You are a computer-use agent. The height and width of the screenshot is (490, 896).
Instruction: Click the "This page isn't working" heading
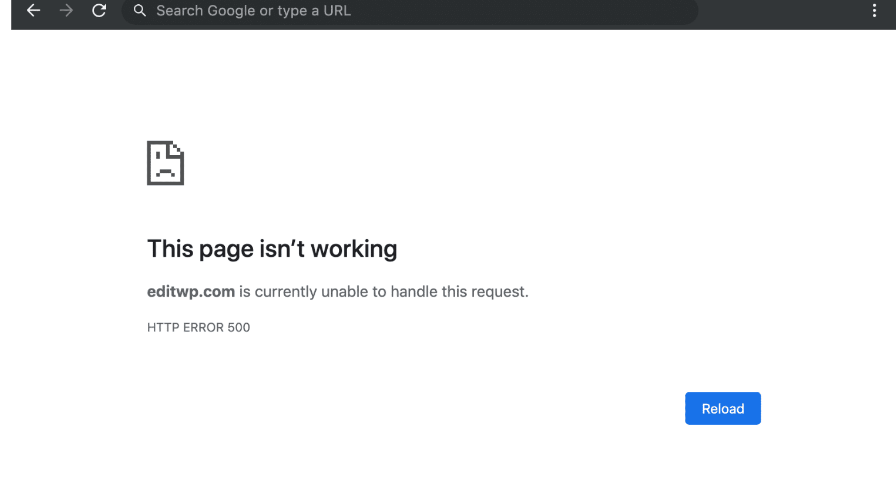[272, 249]
